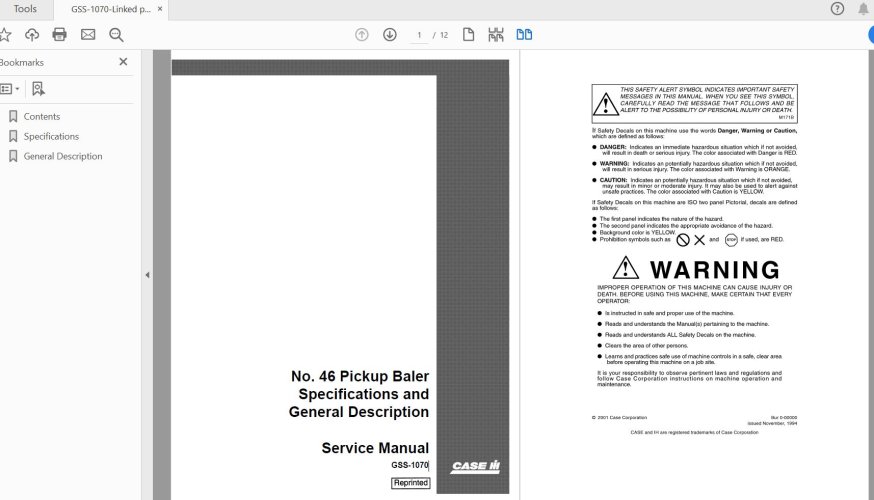Click the email envelope icon
Screen dimensions: 874x500
point(88,35)
